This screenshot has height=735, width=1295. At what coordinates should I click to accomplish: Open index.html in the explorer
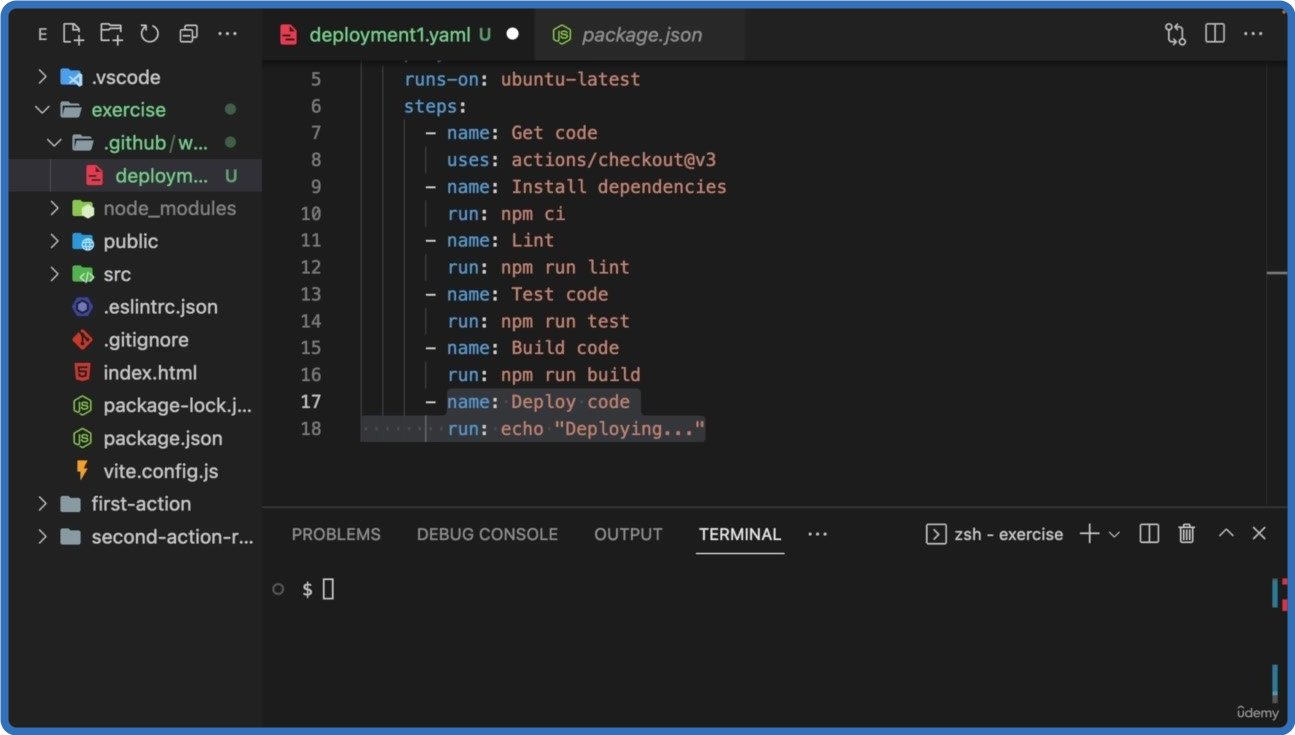[x=150, y=373]
